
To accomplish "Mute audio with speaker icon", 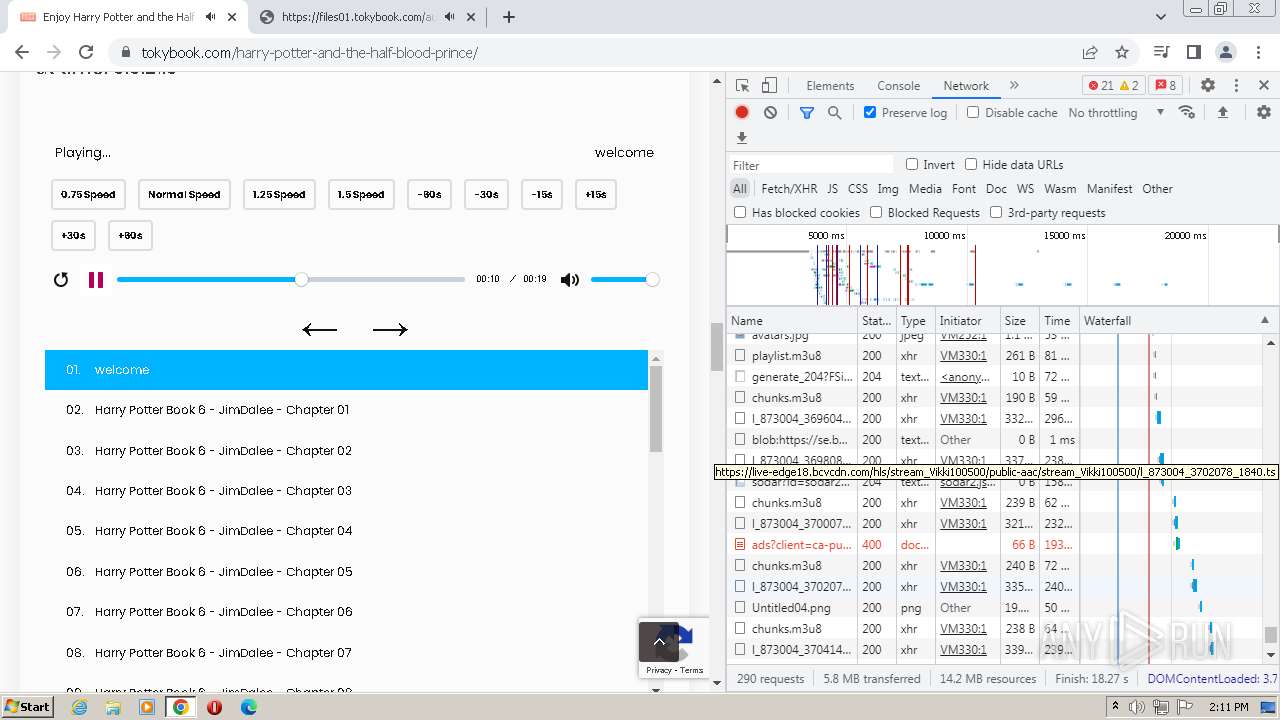I will point(570,280).
